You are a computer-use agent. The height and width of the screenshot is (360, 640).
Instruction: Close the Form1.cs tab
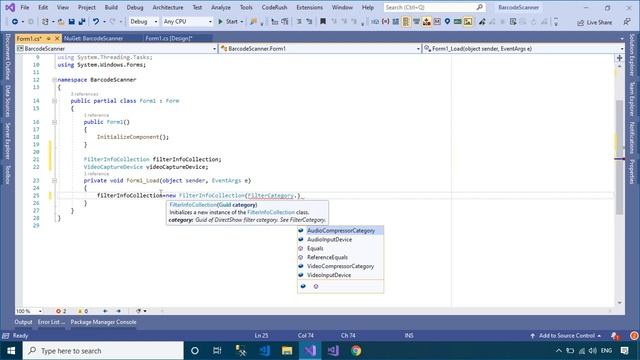tap(57, 38)
